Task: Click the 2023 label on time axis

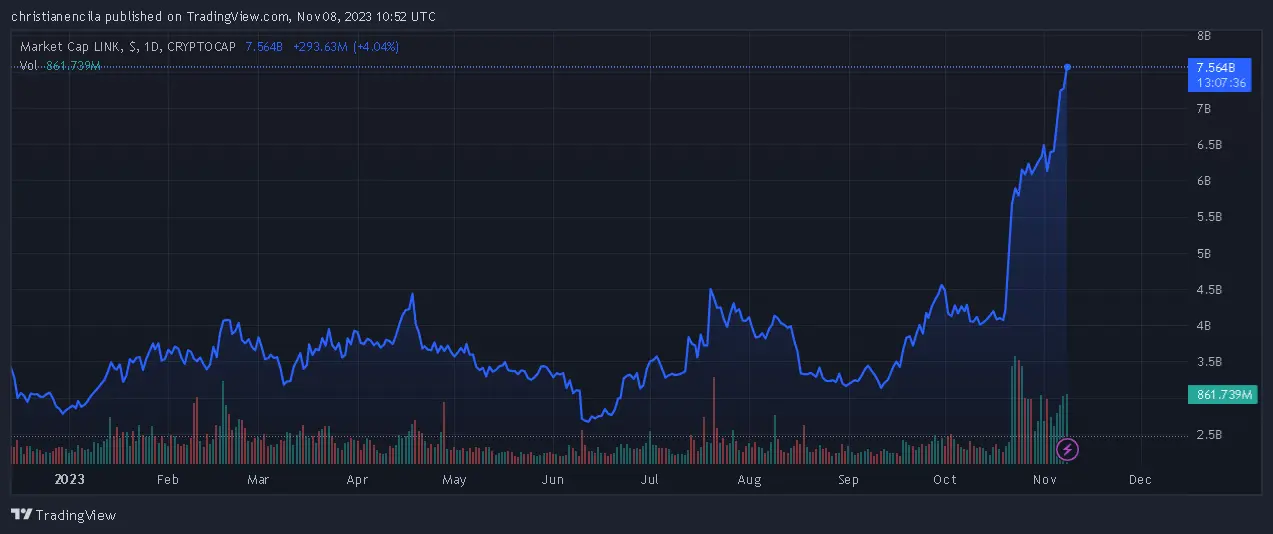Action: (x=70, y=480)
